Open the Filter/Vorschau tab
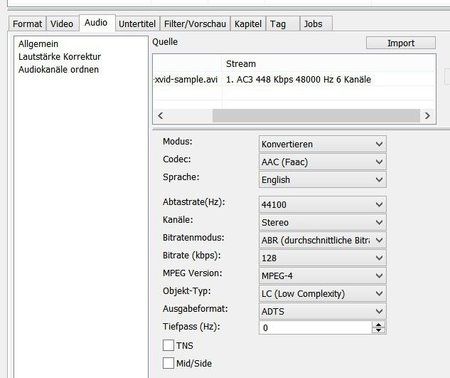Screen dimensions: 450x378 pos(195,24)
